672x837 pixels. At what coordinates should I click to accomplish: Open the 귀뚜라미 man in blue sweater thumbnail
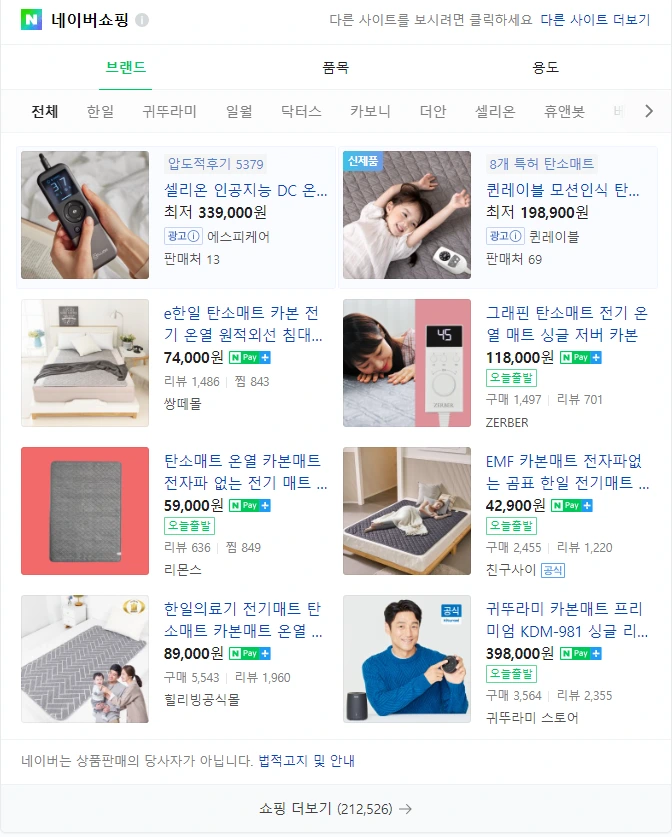tap(407, 659)
